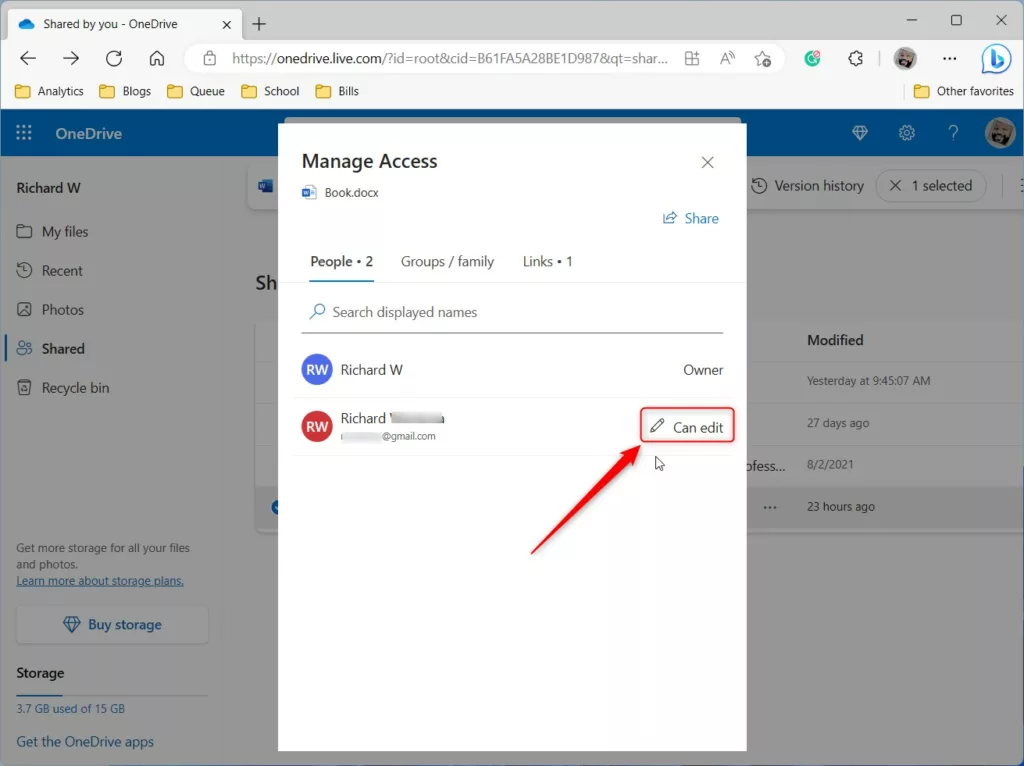Open a new browser tab
This screenshot has width=1024, height=766.
tap(259, 24)
